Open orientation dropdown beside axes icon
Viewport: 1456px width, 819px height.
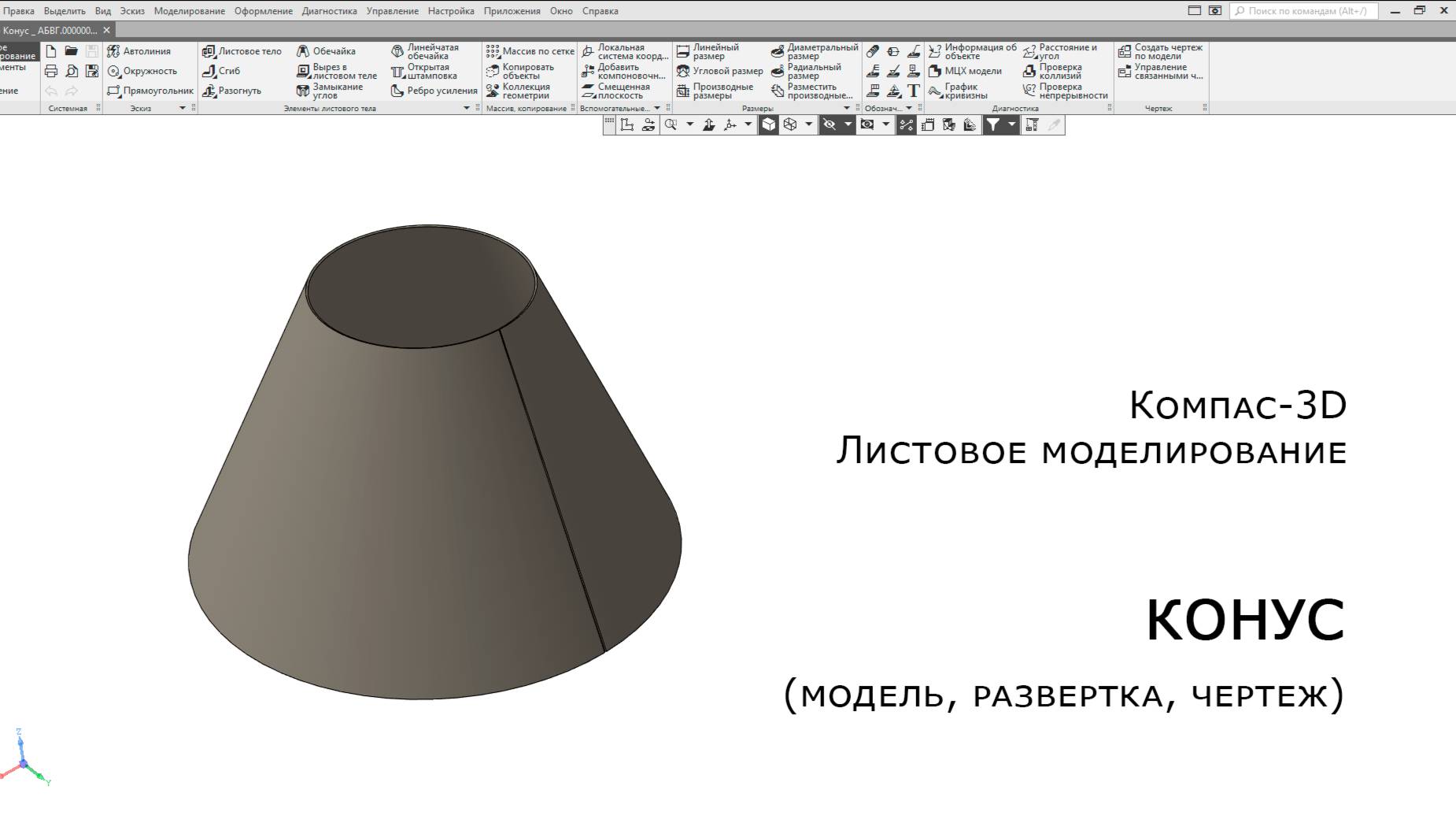click(748, 124)
